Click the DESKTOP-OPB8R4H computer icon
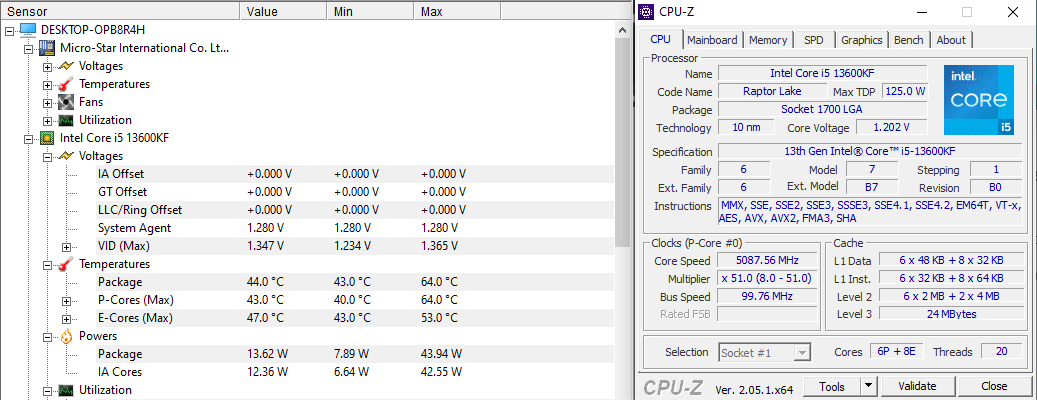Image resolution: width=1037 pixels, height=400 pixels. (x=27, y=30)
